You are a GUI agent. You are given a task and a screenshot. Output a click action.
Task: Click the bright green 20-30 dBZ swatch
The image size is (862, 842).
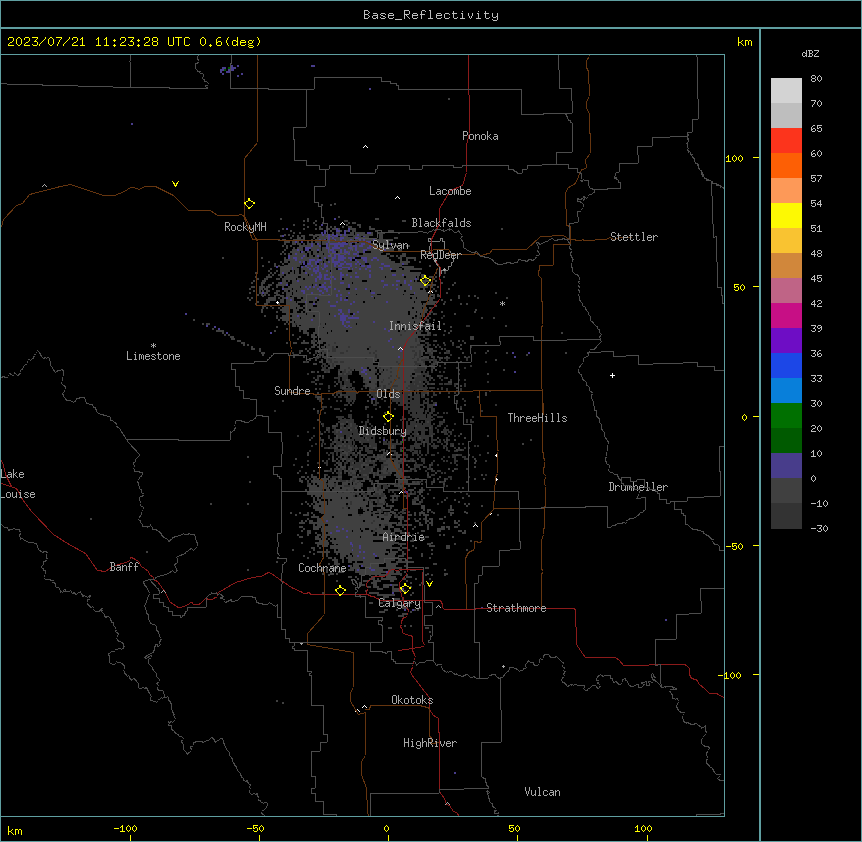786,416
